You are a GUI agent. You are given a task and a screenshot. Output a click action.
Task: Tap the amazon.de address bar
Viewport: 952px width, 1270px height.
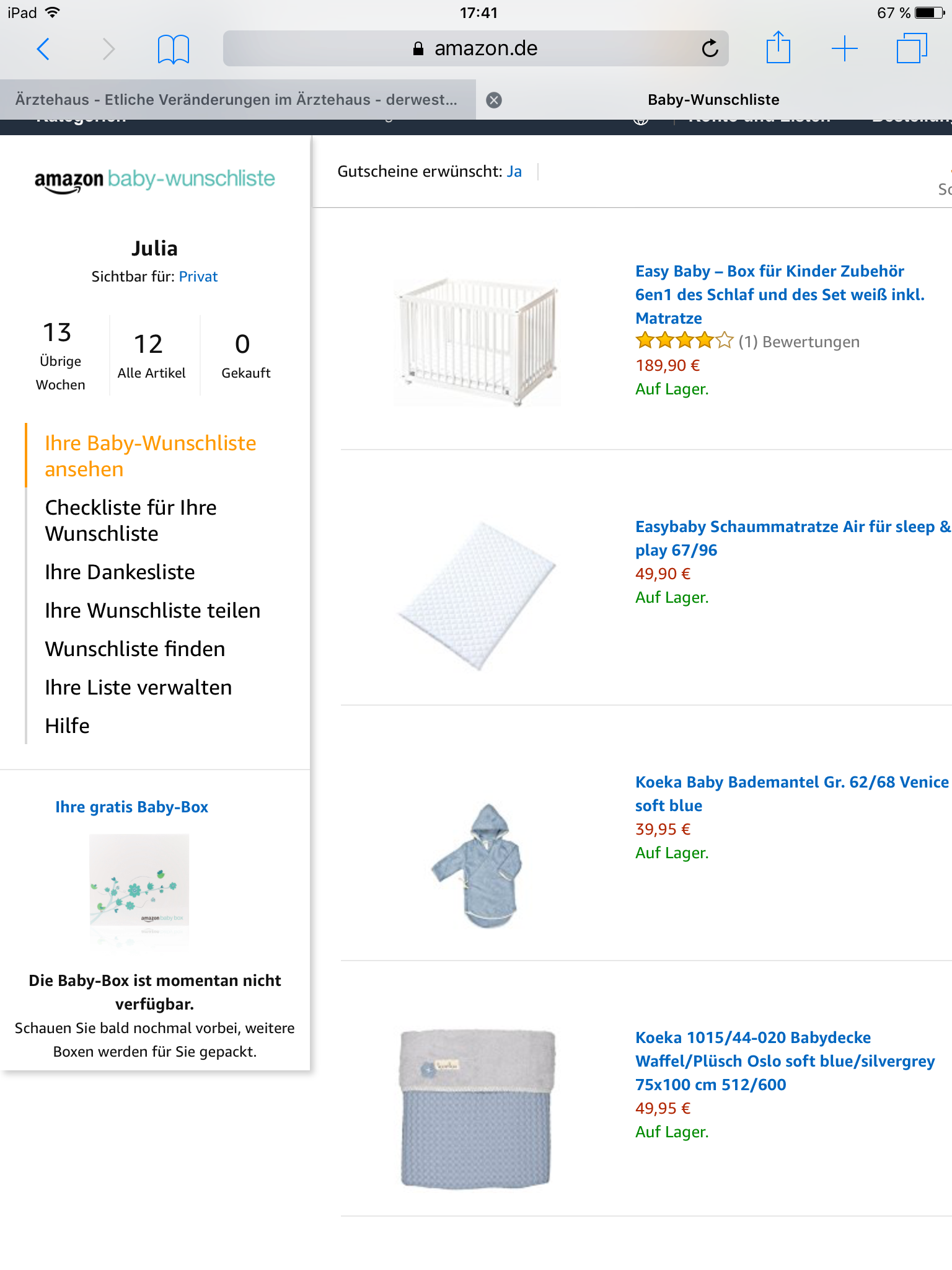tap(475, 48)
